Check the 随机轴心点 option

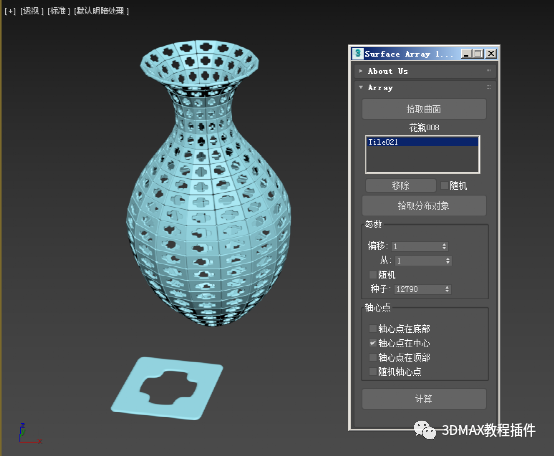coord(373,371)
